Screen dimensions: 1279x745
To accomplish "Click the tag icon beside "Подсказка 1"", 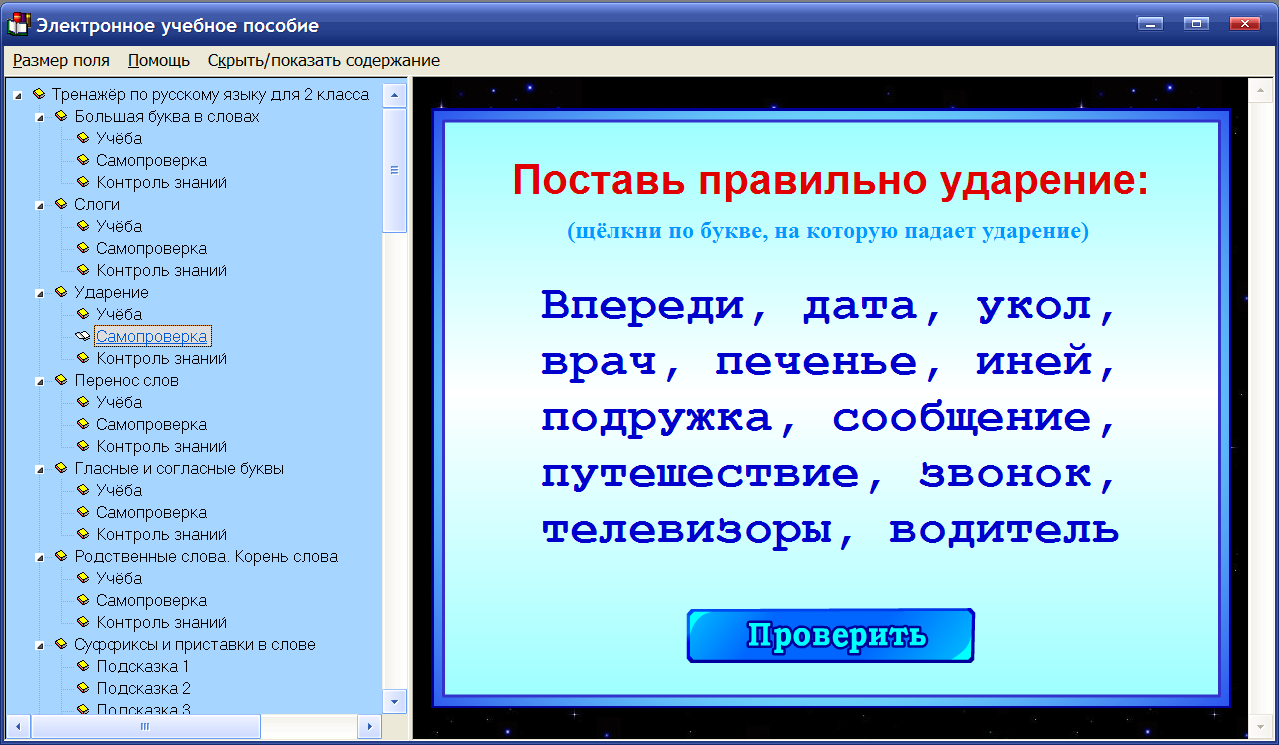I will coord(83,665).
